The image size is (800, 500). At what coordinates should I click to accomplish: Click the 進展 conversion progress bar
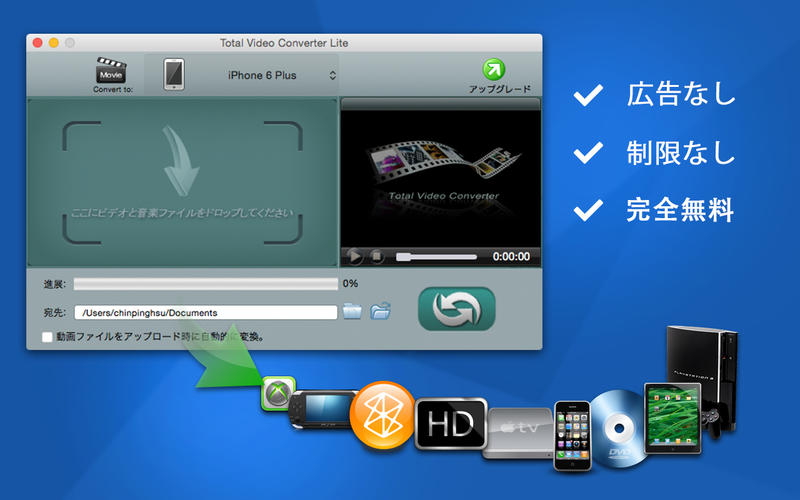(206, 284)
